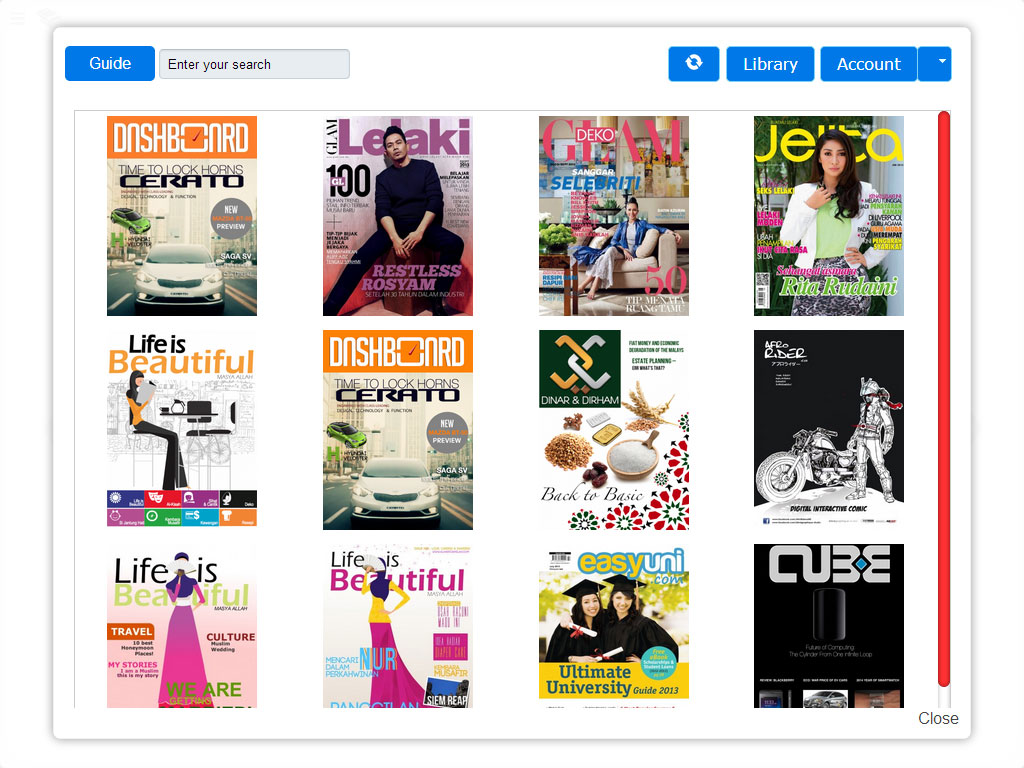
Task: Open the Afro Rider comic cover
Action: pyautogui.click(x=828, y=430)
